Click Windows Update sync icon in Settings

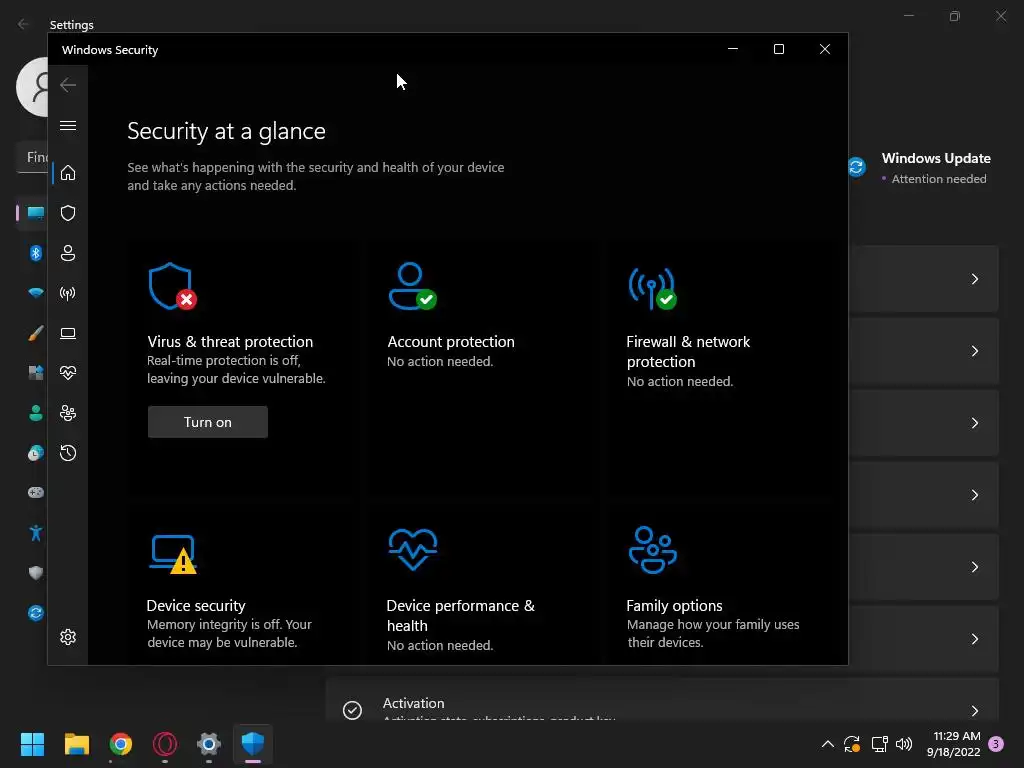(x=857, y=167)
